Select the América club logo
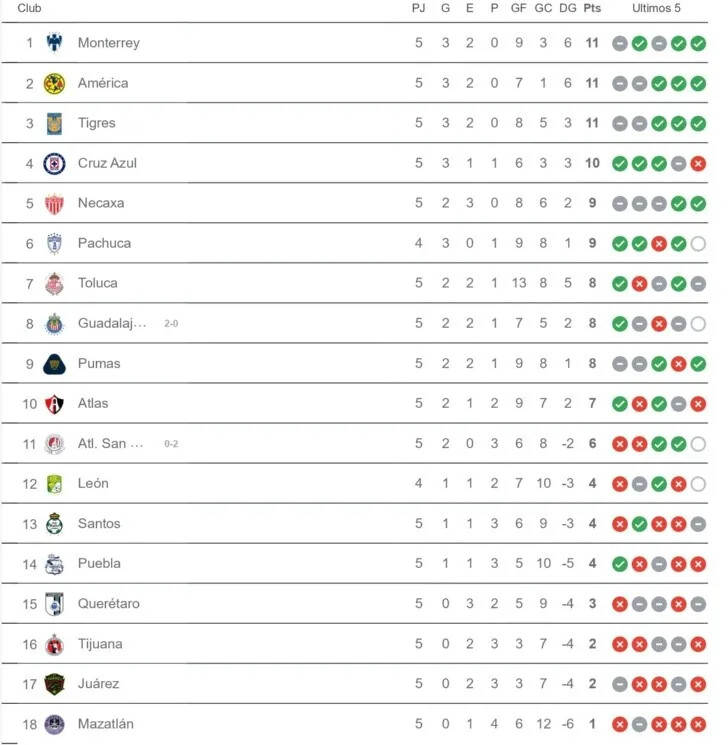Image resolution: width=728 pixels, height=745 pixels. click(54, 83)
